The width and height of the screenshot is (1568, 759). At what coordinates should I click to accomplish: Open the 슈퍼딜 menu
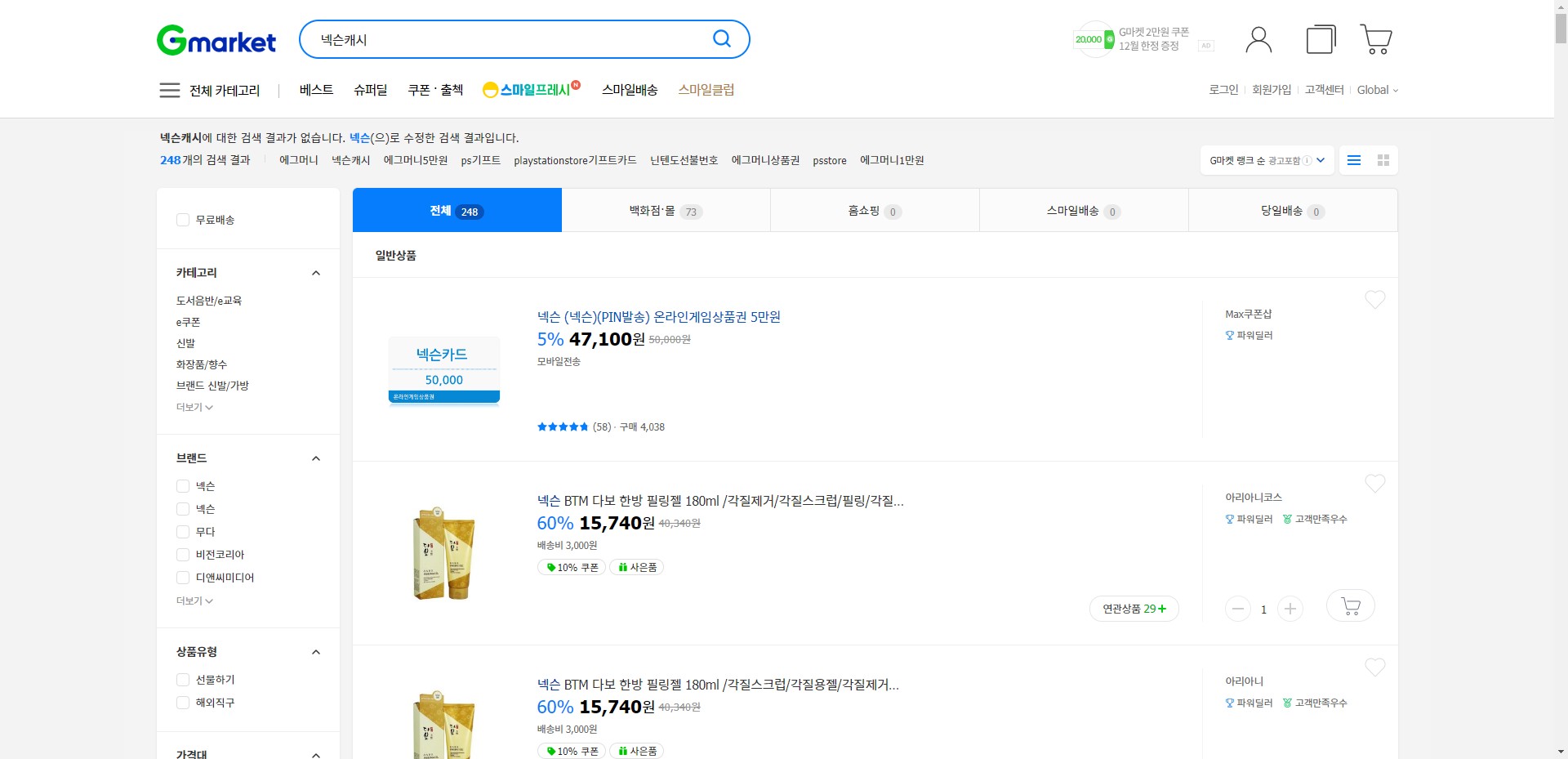click(371, 90)
